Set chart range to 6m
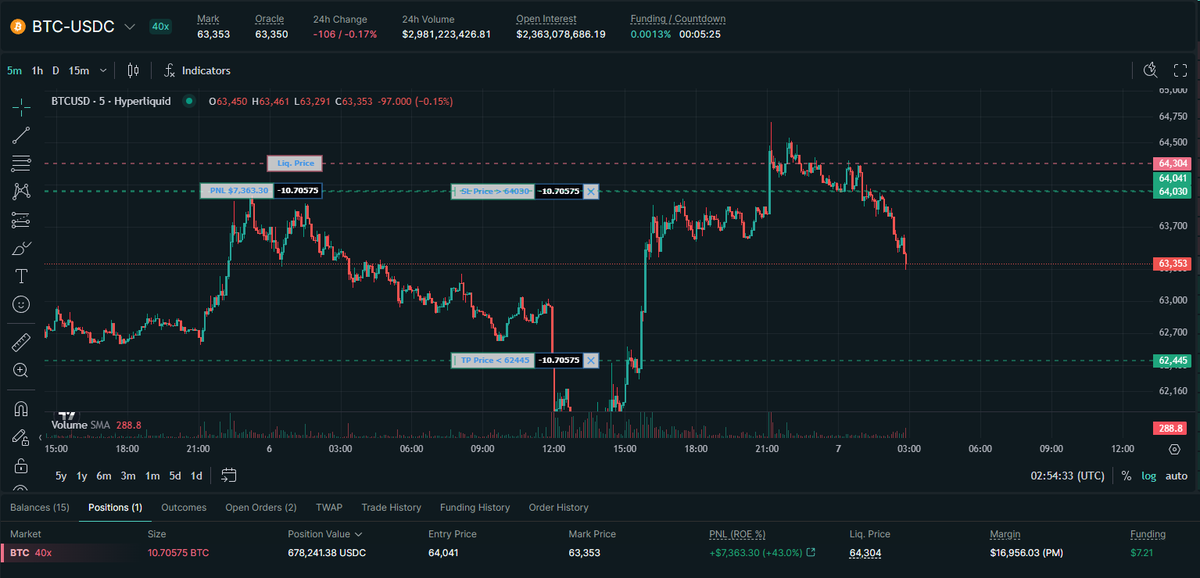1200x578 pixels. coord(103,476)
